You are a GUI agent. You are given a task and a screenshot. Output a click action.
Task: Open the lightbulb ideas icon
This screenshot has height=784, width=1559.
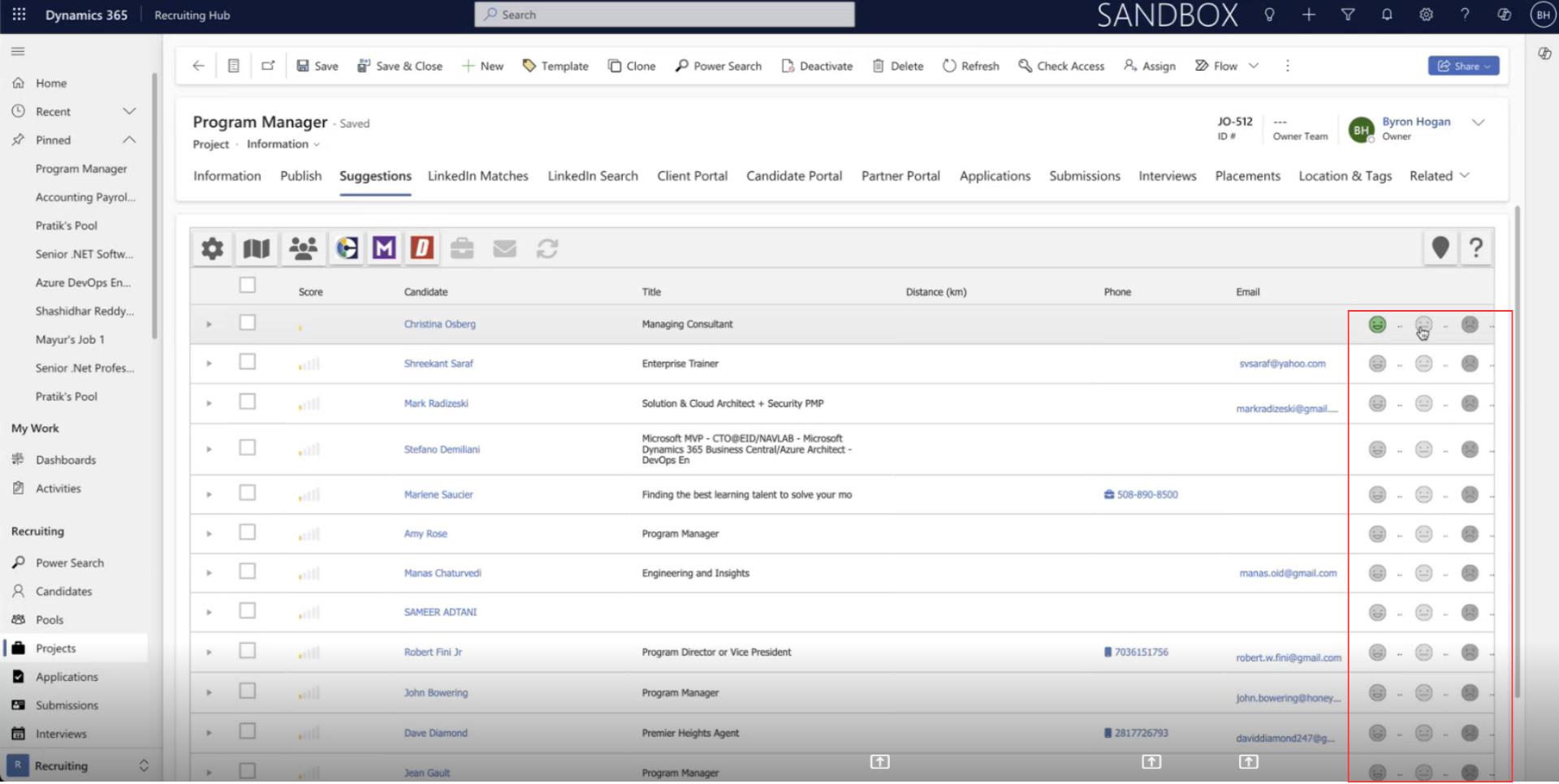[x=1269, y=15]
